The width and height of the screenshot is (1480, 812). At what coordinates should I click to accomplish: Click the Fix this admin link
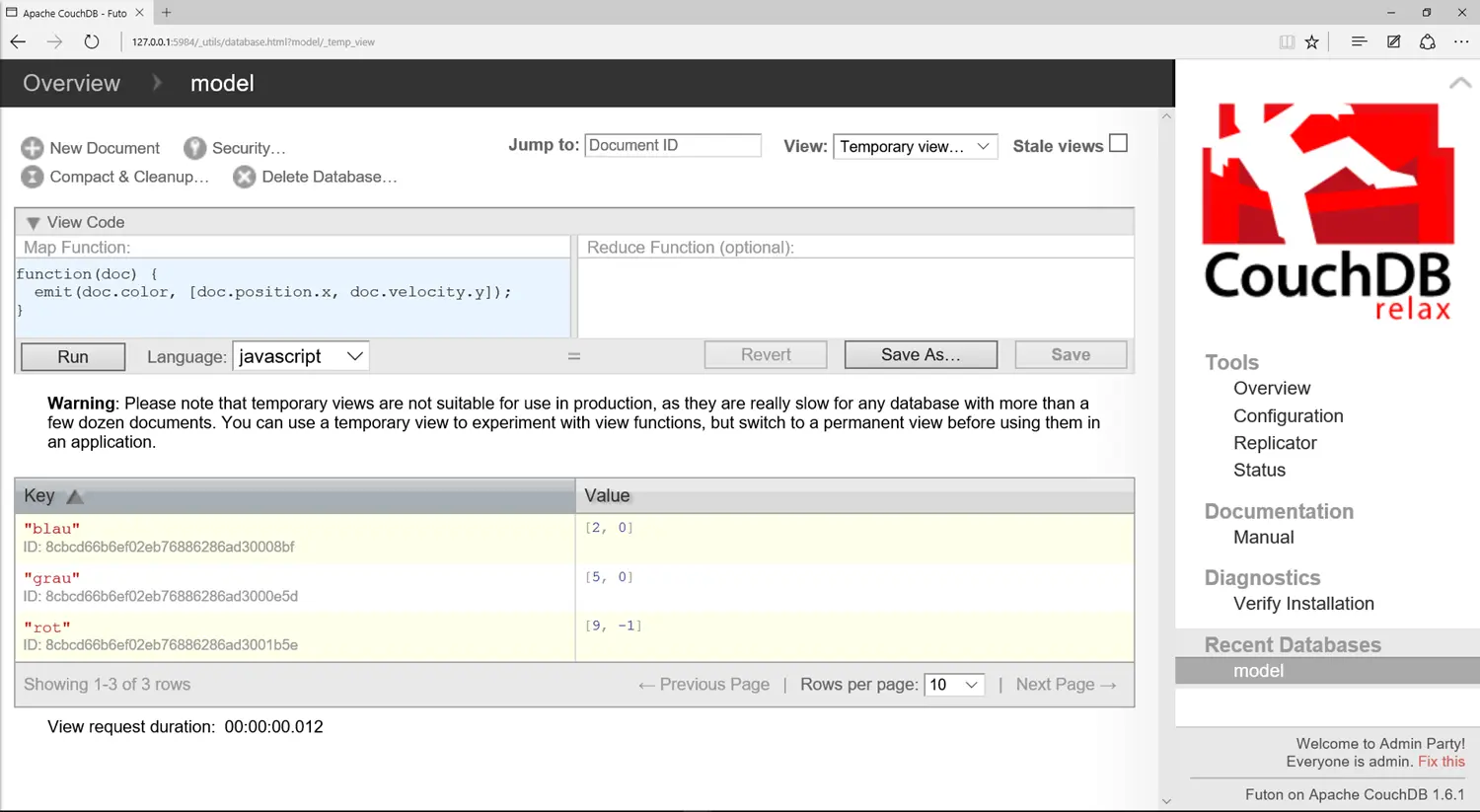(x=1441, y=762)
